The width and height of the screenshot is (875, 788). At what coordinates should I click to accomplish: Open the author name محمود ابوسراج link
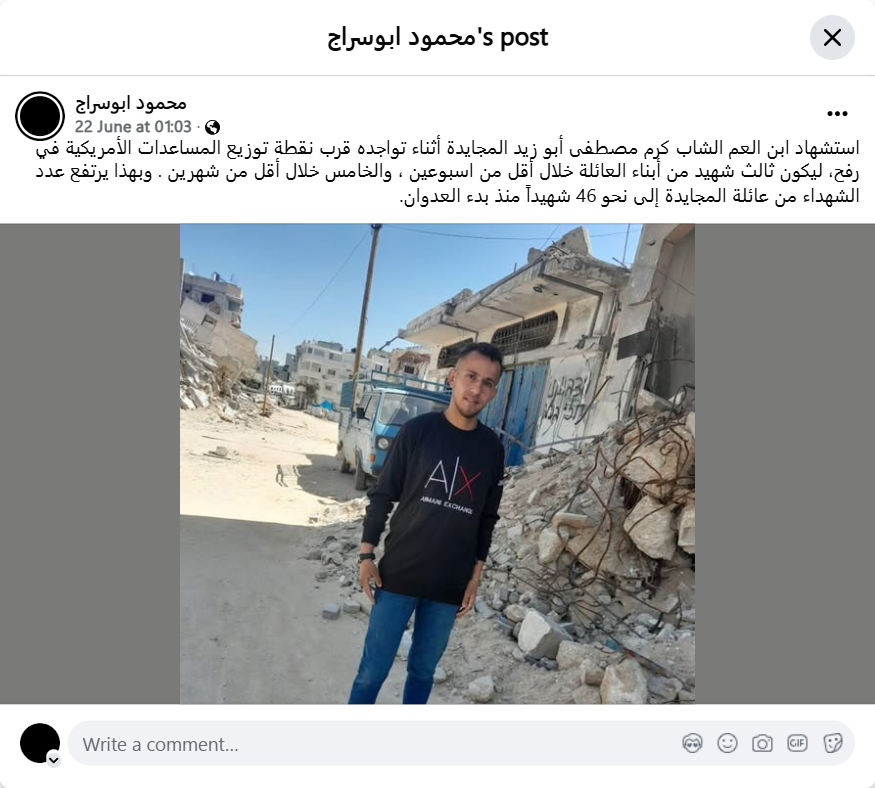(x=131, y=104)
